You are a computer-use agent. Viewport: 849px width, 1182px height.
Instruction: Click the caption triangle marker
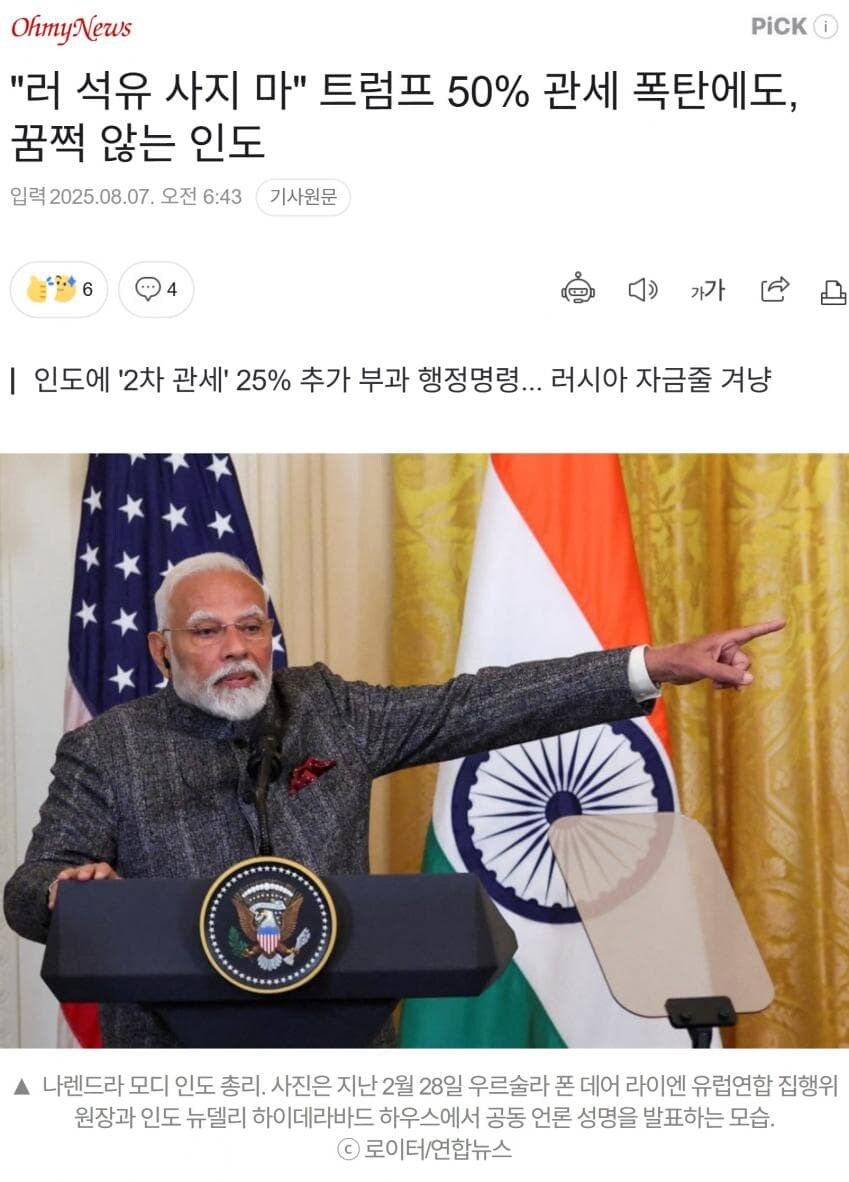pos(21,1086)
